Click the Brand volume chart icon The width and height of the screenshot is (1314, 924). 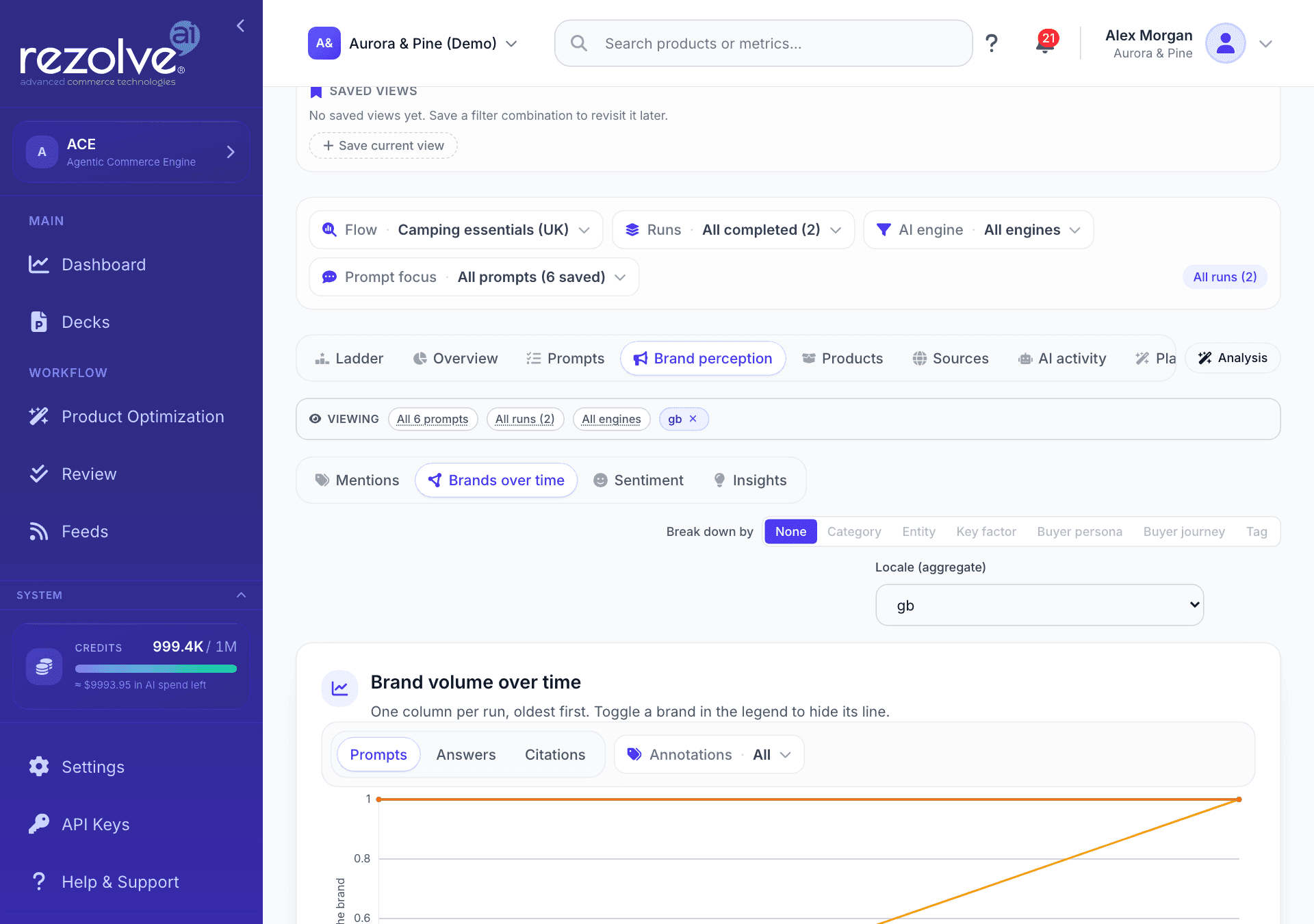(339, 688)
